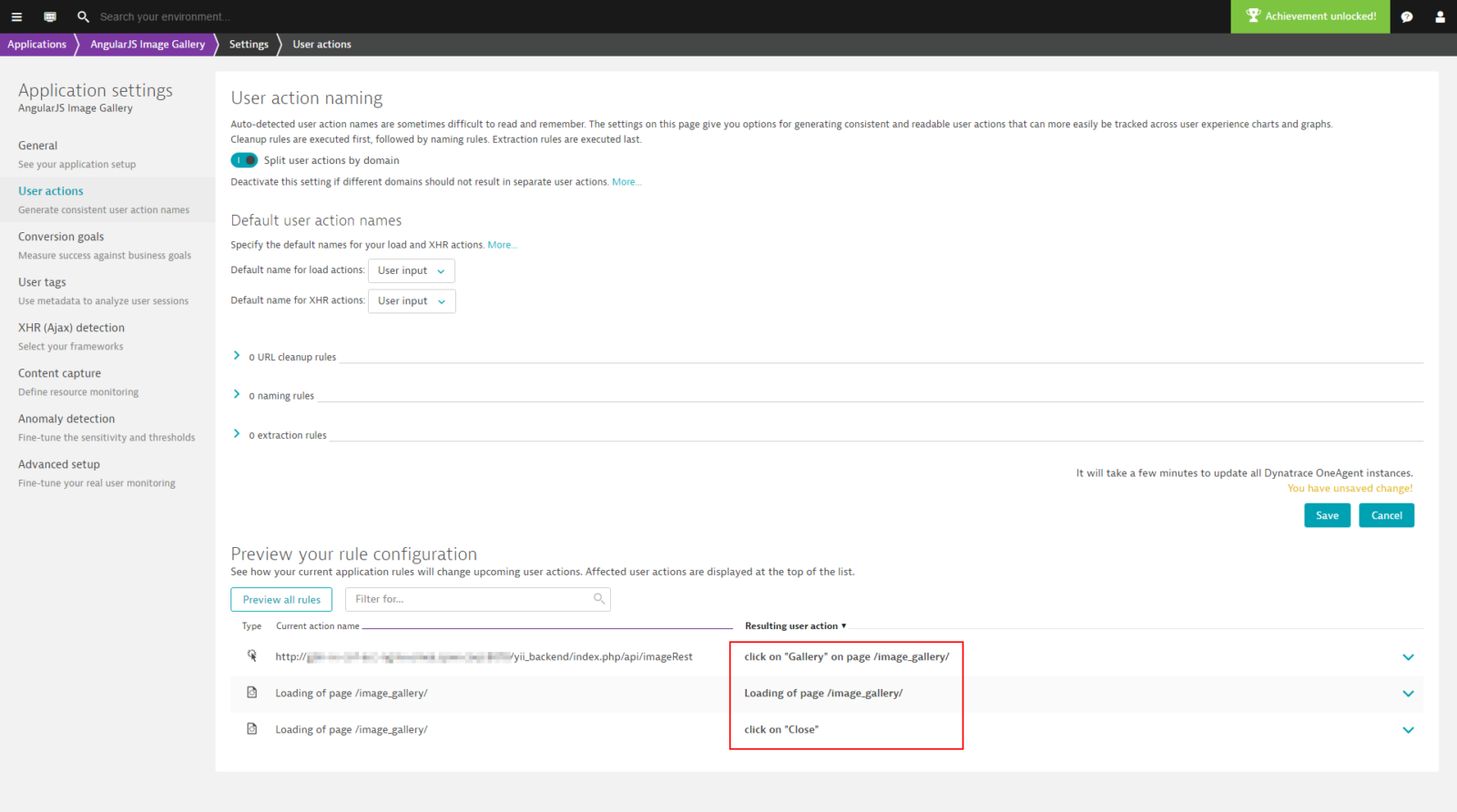
Task: Open the dashboards icon in top bar
Action: tap(50, 16)
